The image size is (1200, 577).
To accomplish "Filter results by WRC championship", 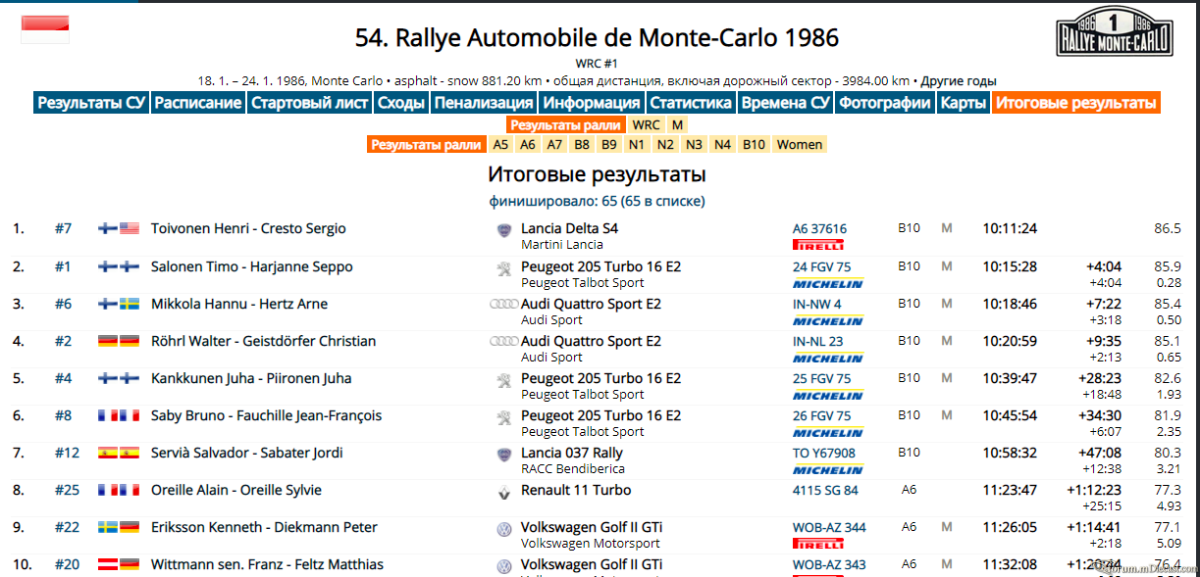I will [x=646, y=125].
